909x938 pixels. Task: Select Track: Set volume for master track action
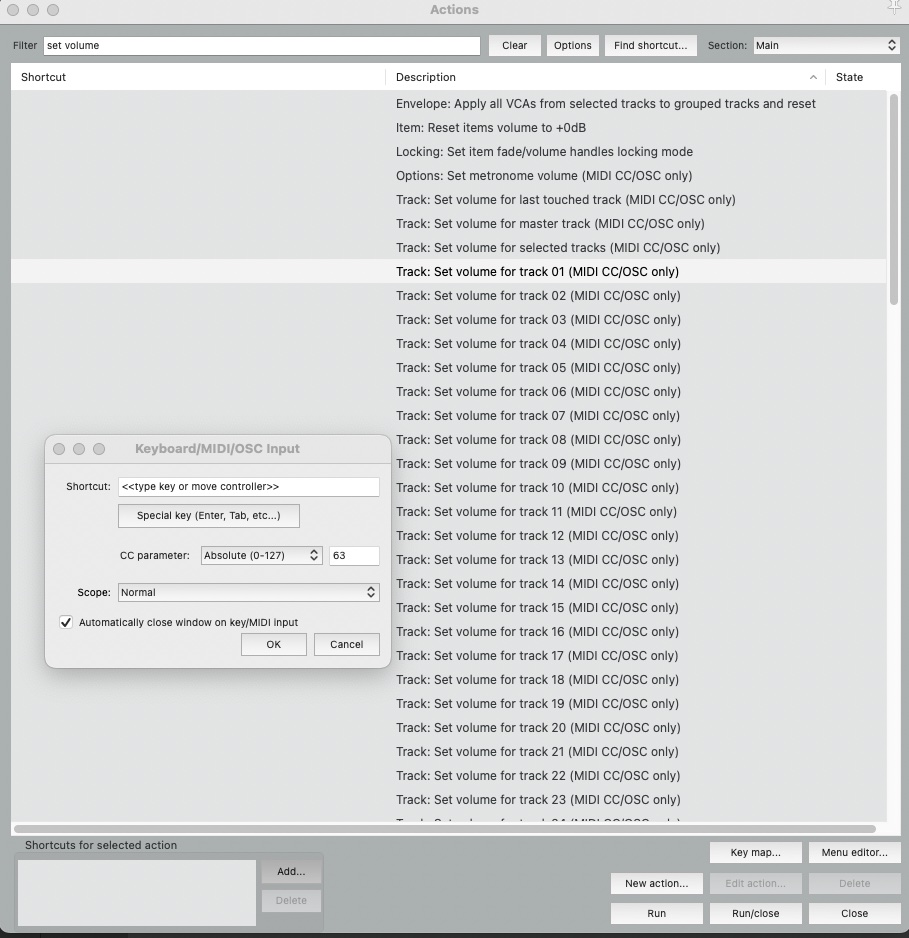point(550,224)
